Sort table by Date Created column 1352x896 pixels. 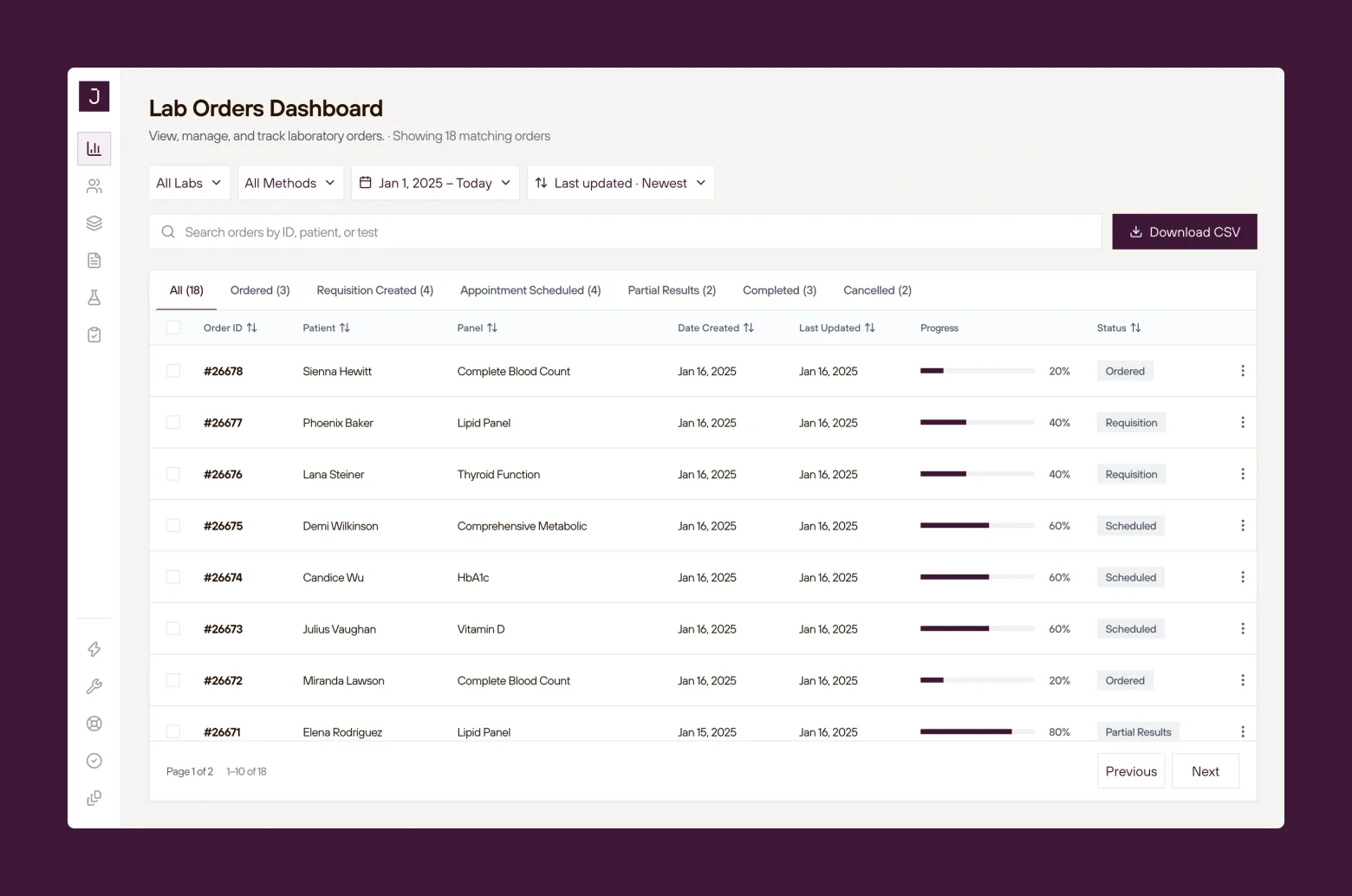716,328
